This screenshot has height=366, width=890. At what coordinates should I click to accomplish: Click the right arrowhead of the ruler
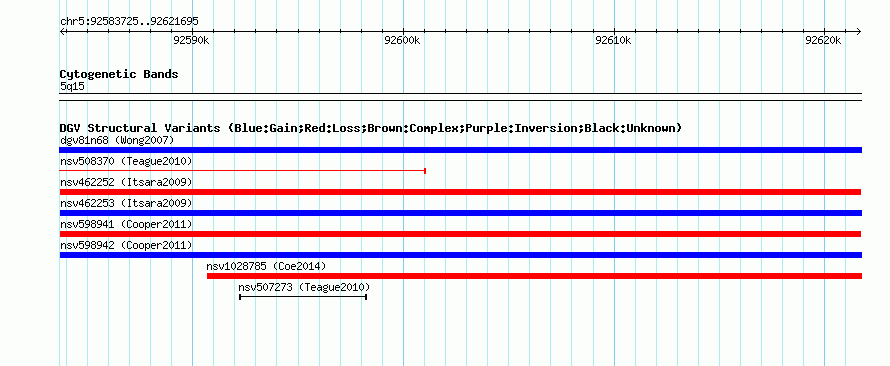859,31
